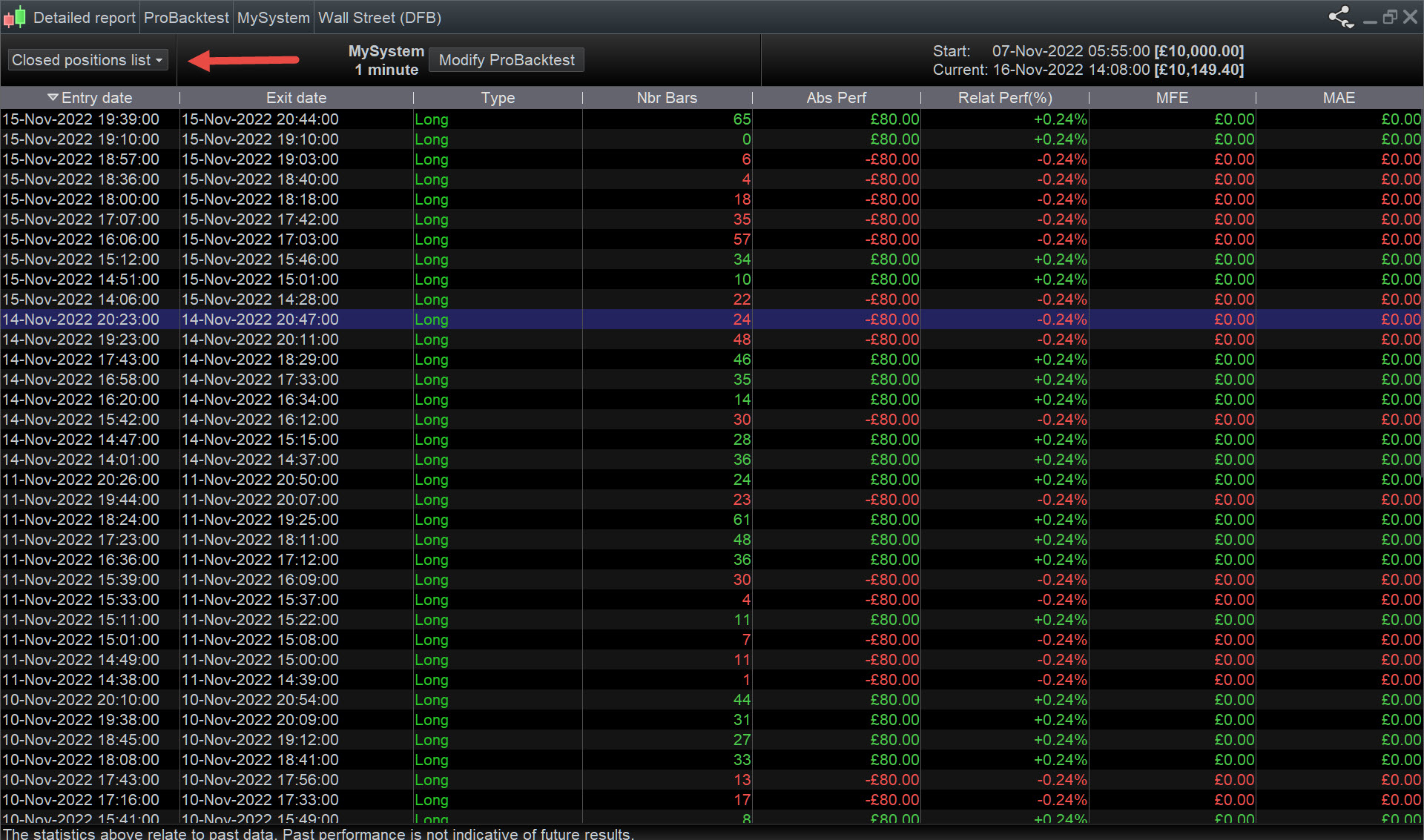Sort by MFE column header
This screenshot has height=840, width=1424.
pyautogui.click(x=1172, y=98)
